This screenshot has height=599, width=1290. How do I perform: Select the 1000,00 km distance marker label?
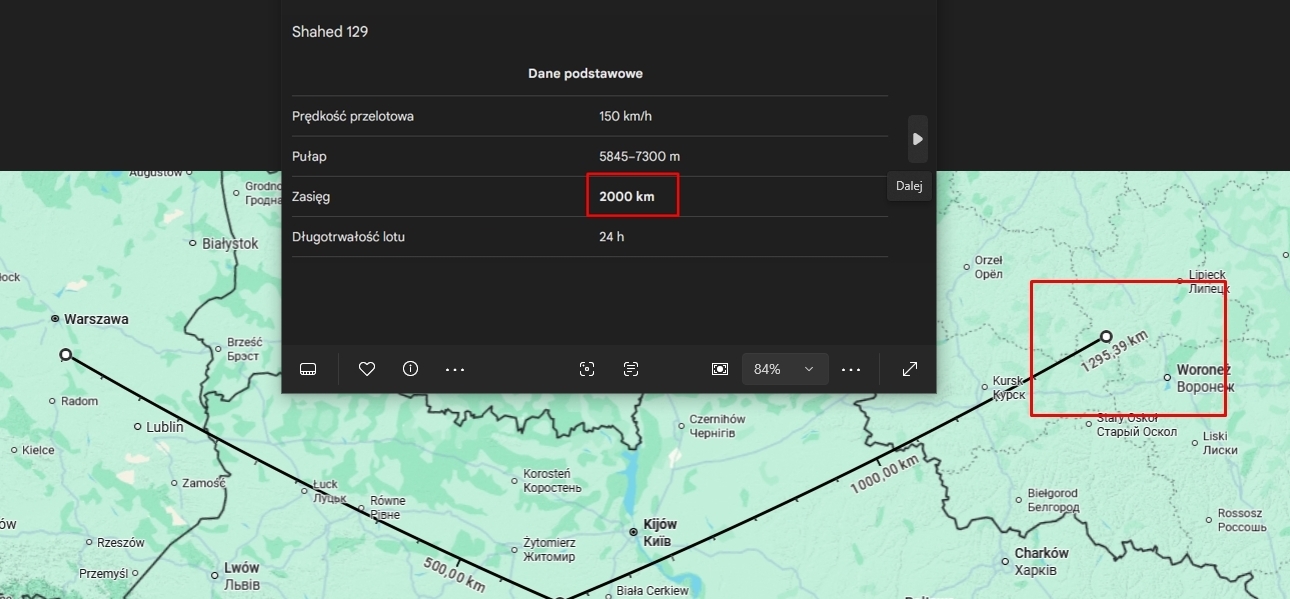(x=884, y=475)
